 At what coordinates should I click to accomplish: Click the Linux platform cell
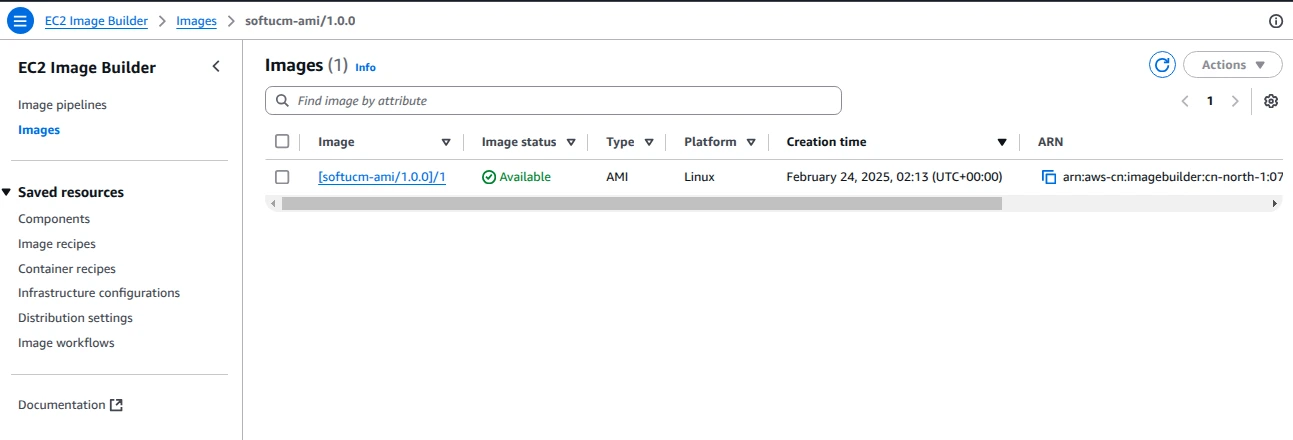tap(700, 177)
